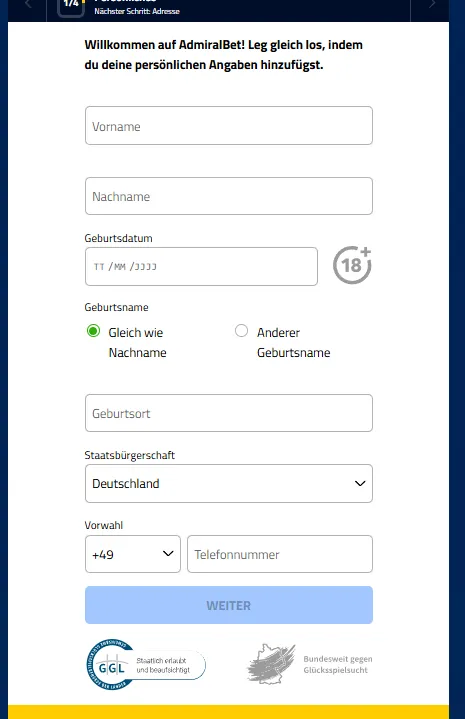Image resolution: width=465 pixels, height=719 pixels.
Task: Select 'Gleich wie Nachname' radio button
Action: (x=94, y=331)
